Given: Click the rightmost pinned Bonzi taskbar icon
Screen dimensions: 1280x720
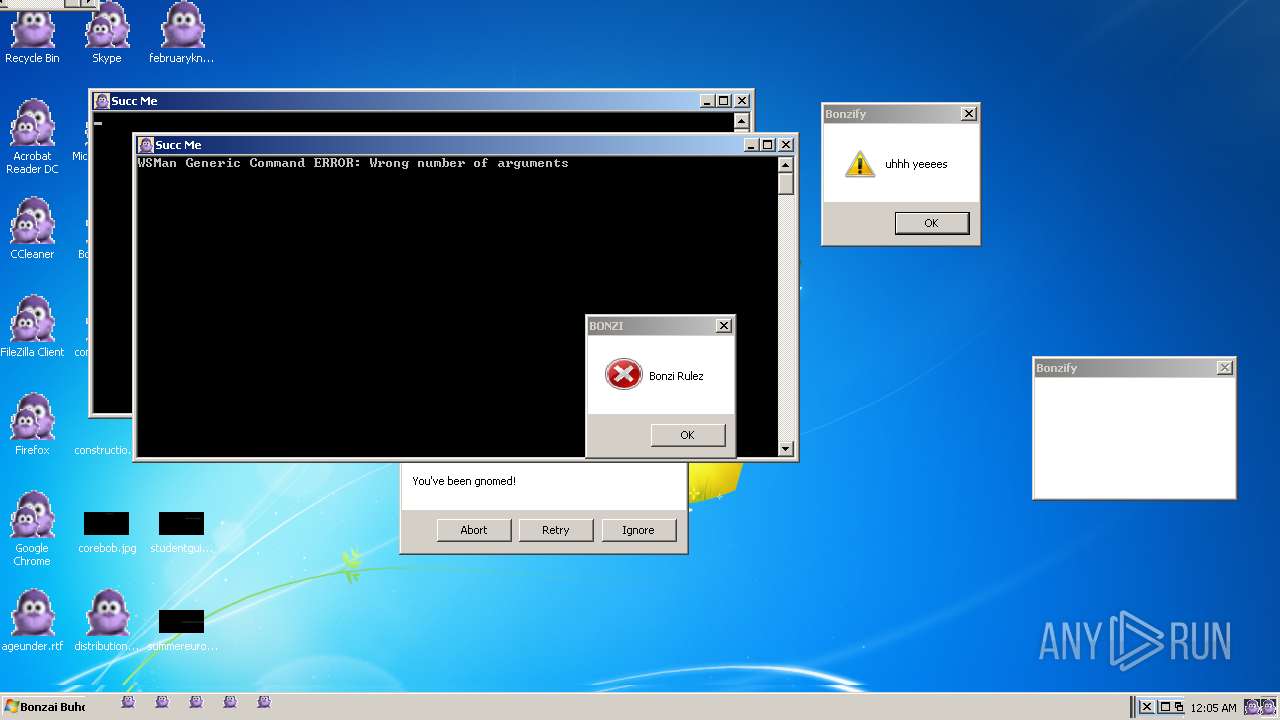Looking at the screenshot, I should click(264, 703).
